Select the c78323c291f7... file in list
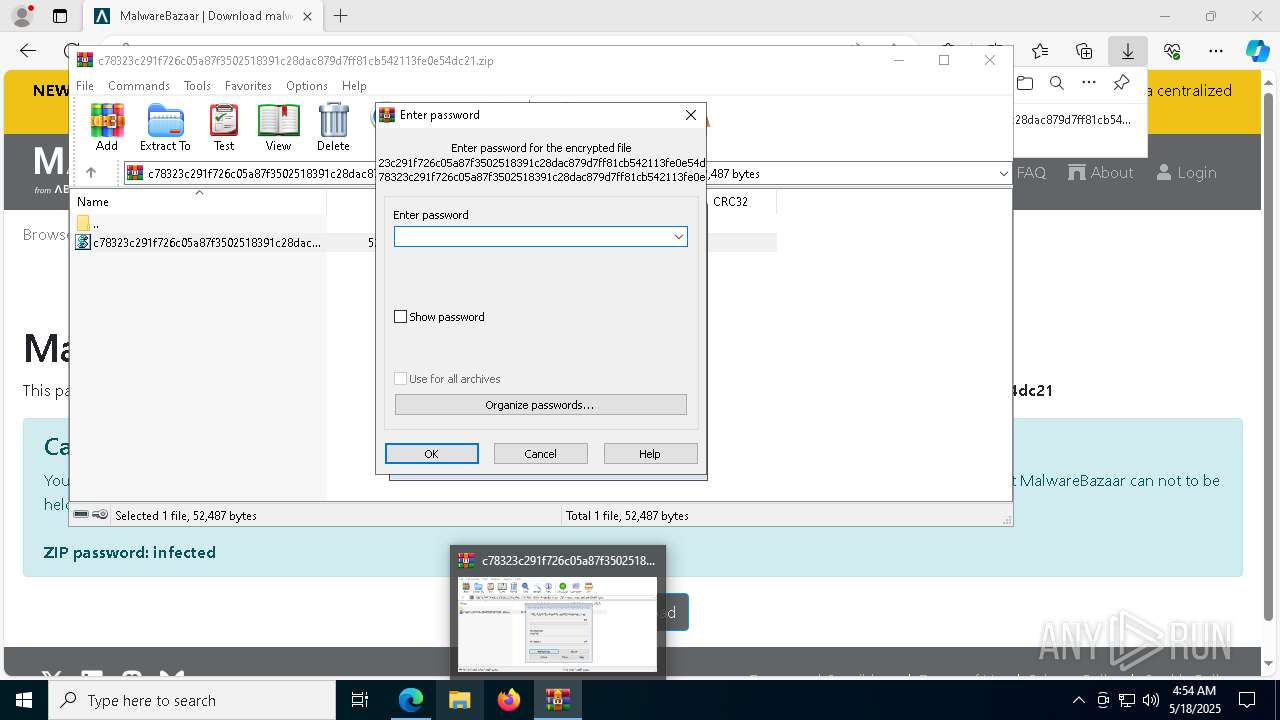 coord(199,242)
